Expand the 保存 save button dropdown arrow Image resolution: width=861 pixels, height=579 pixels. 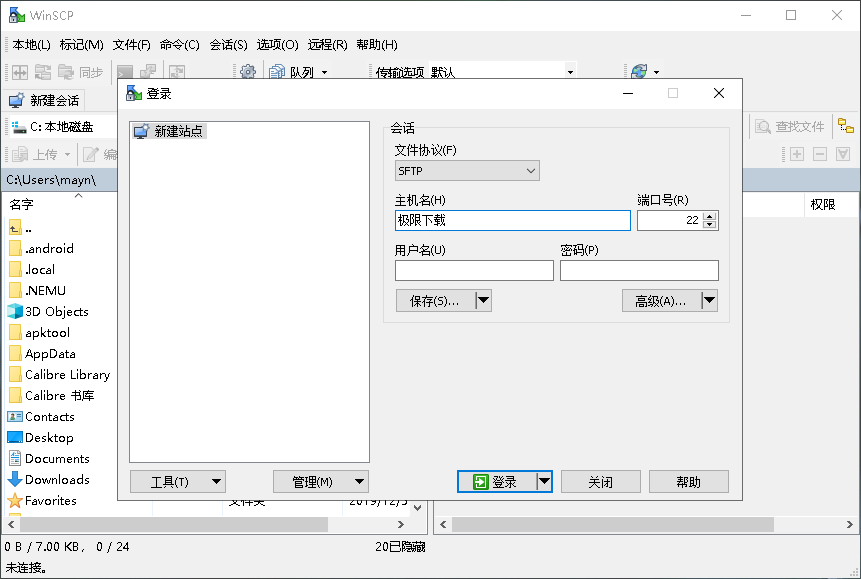483,301
